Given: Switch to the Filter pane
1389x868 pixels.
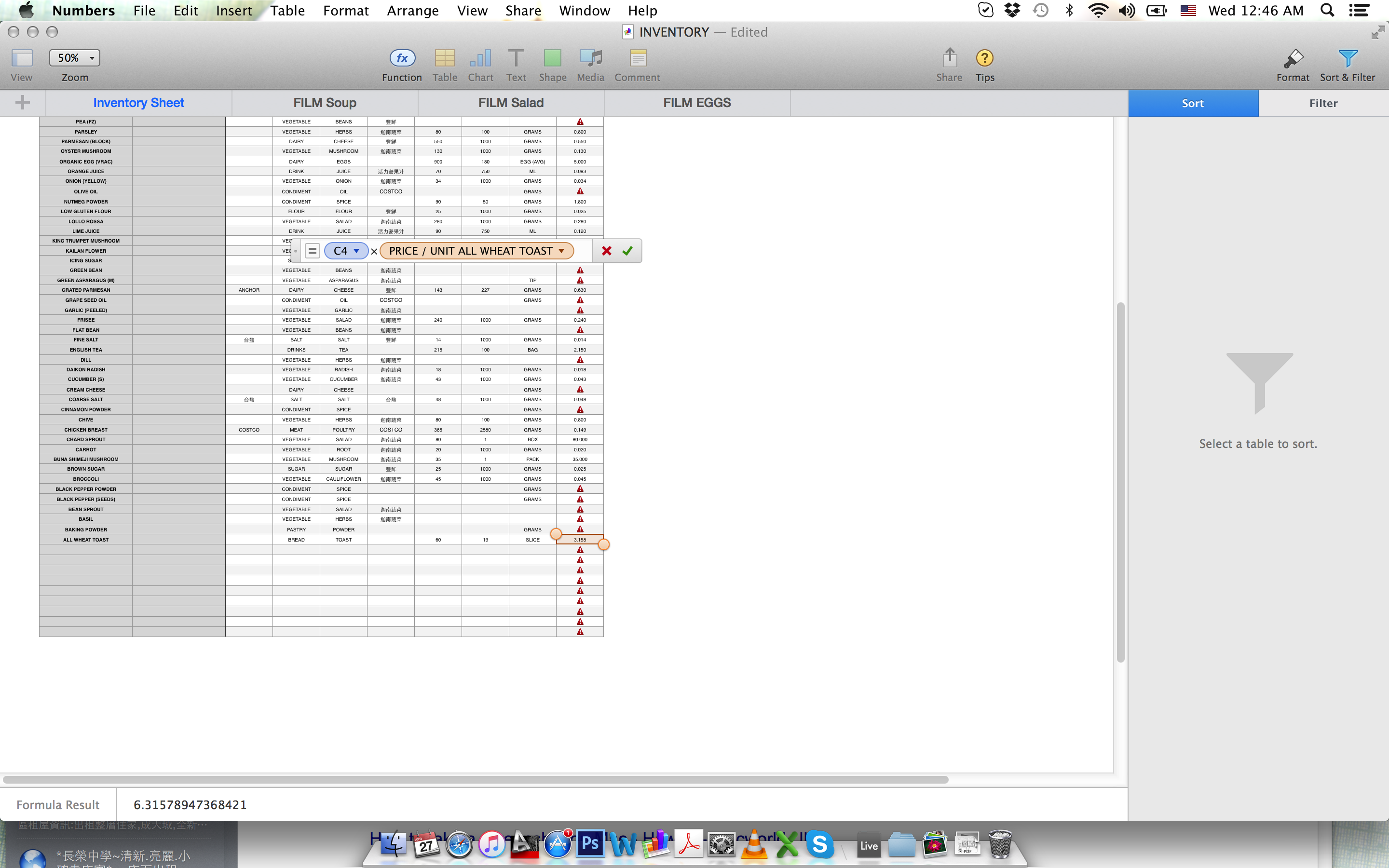Looking at the screenshot, I should point(1323,103).
